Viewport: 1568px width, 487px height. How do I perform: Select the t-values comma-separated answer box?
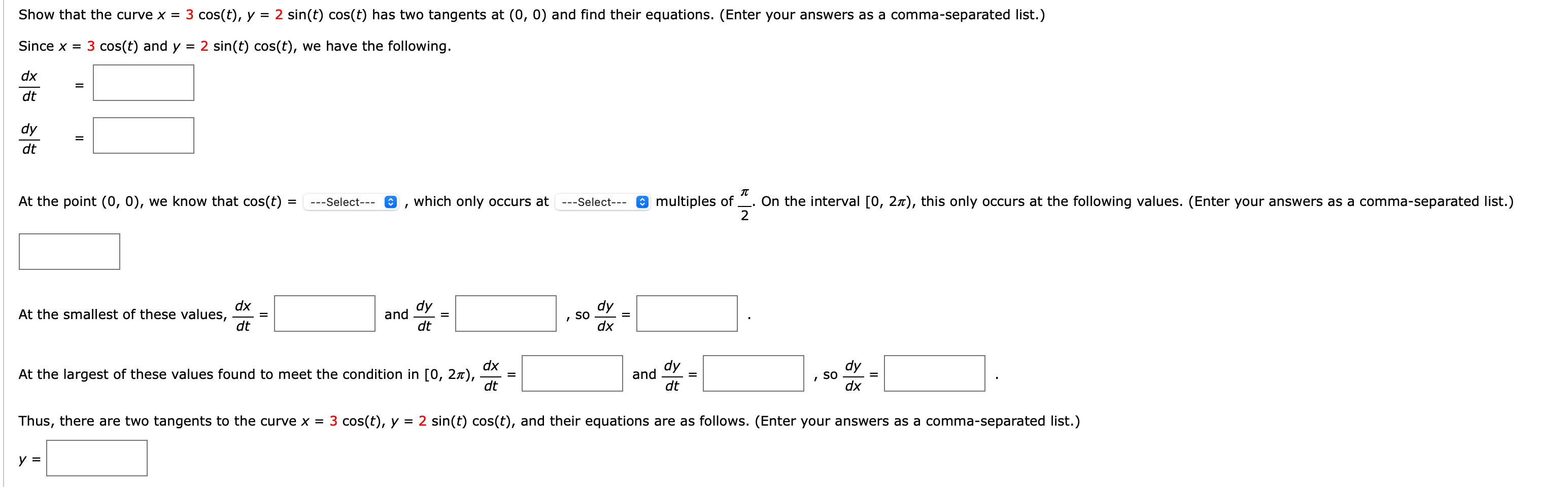coord(70,251)
